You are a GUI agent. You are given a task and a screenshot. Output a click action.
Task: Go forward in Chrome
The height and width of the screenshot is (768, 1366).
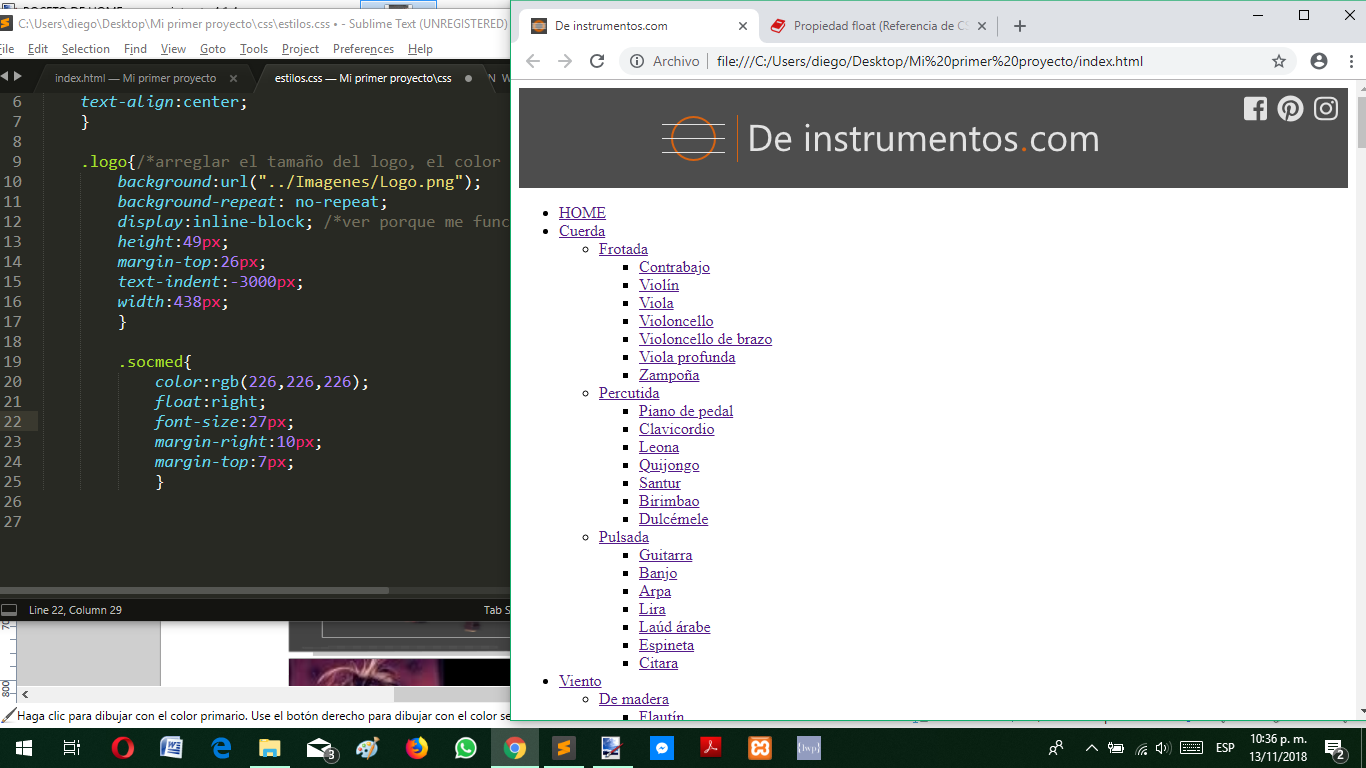tap(565, 61)
